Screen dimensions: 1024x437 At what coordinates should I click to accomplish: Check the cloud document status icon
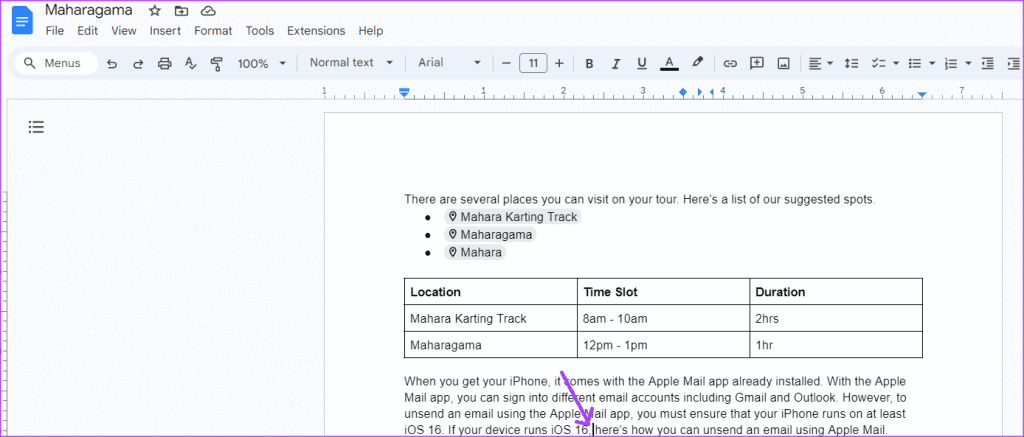point(208,10)
